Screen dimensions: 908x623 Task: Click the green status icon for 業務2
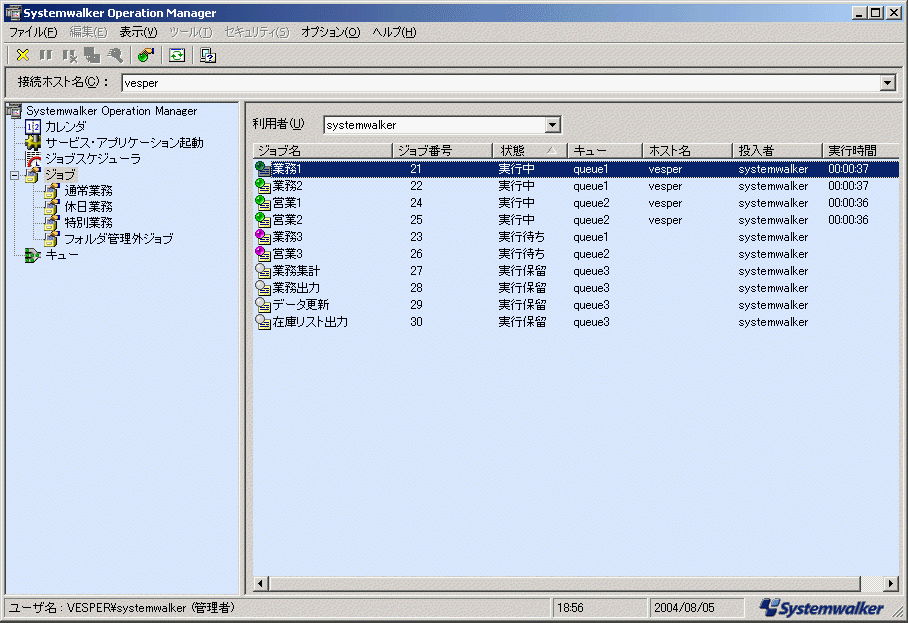coord(263,186)
